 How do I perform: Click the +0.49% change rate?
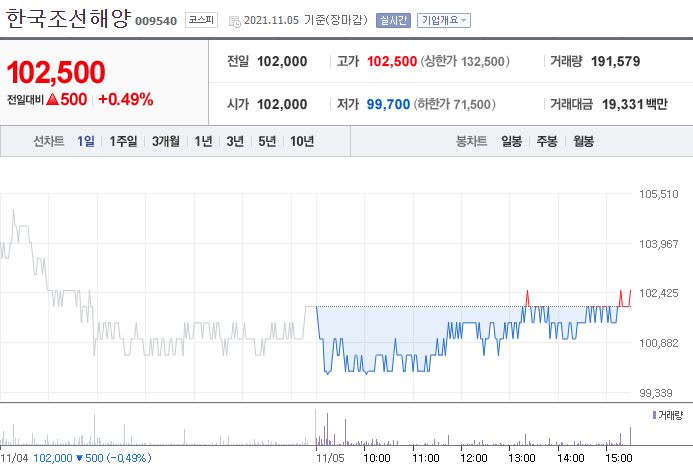(126, 99)
